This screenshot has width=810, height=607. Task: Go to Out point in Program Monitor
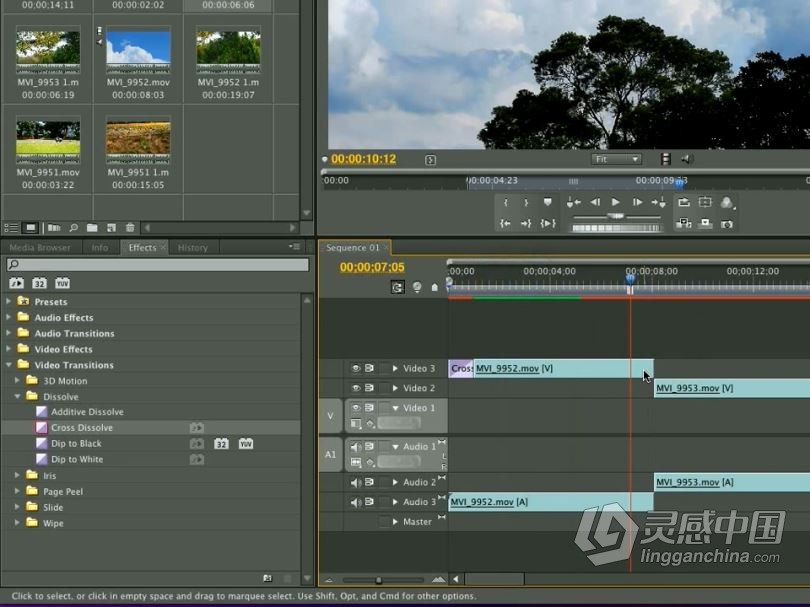pos(526,224)
